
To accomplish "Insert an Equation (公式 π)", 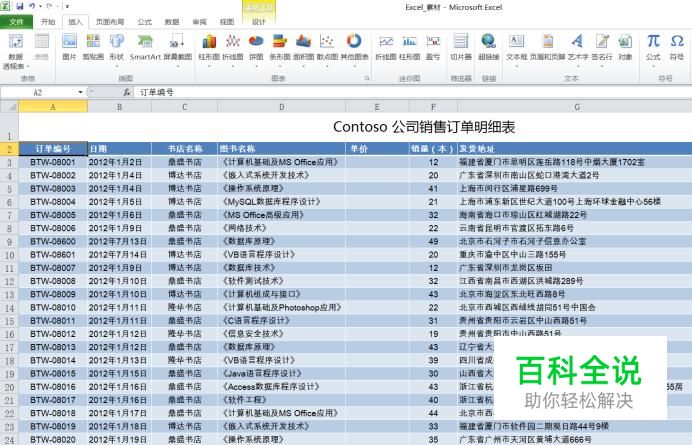I will tap(653, 49).
